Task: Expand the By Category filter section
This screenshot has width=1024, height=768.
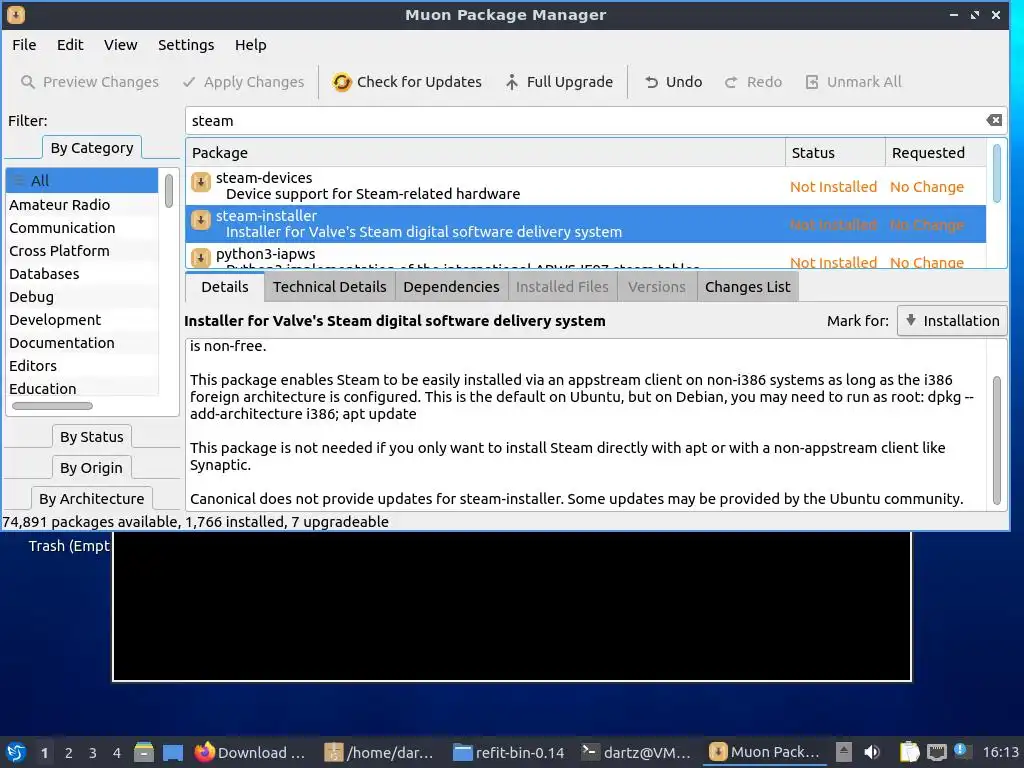Action: click(92, 148)
